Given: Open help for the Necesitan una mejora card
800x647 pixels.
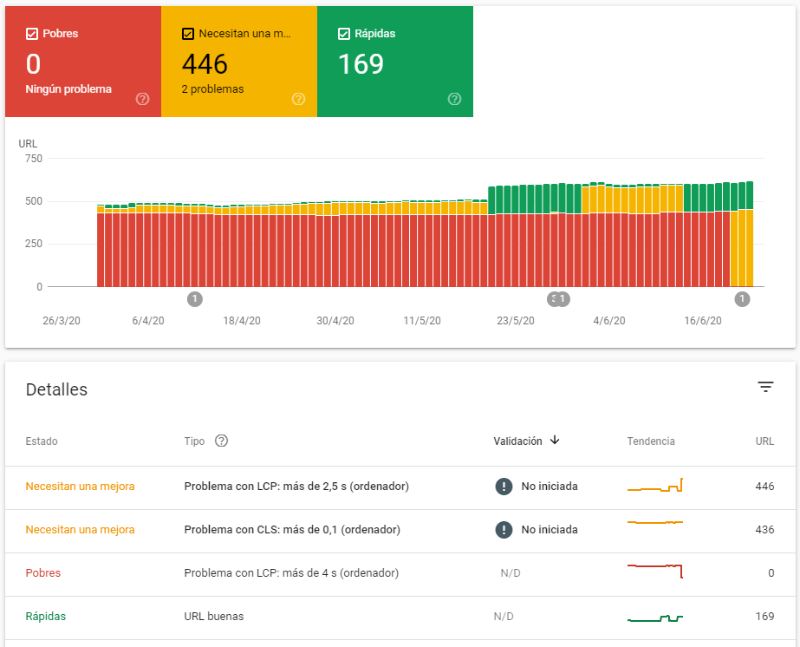Looking at the screenshot, I should [x=298, y=99].
